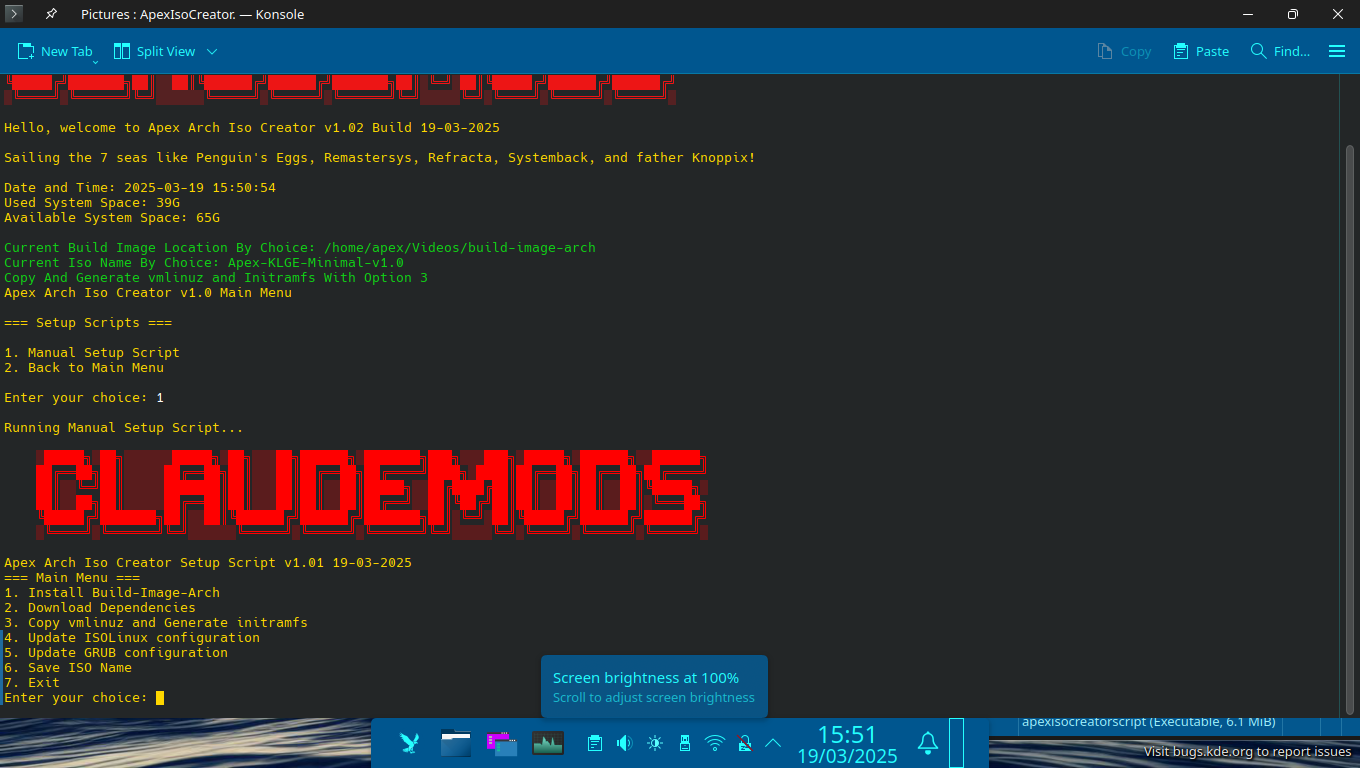Click 'Available System Space: 65G' line
The width and height of the screenshot is (1360, 768).
pos(112,218)
